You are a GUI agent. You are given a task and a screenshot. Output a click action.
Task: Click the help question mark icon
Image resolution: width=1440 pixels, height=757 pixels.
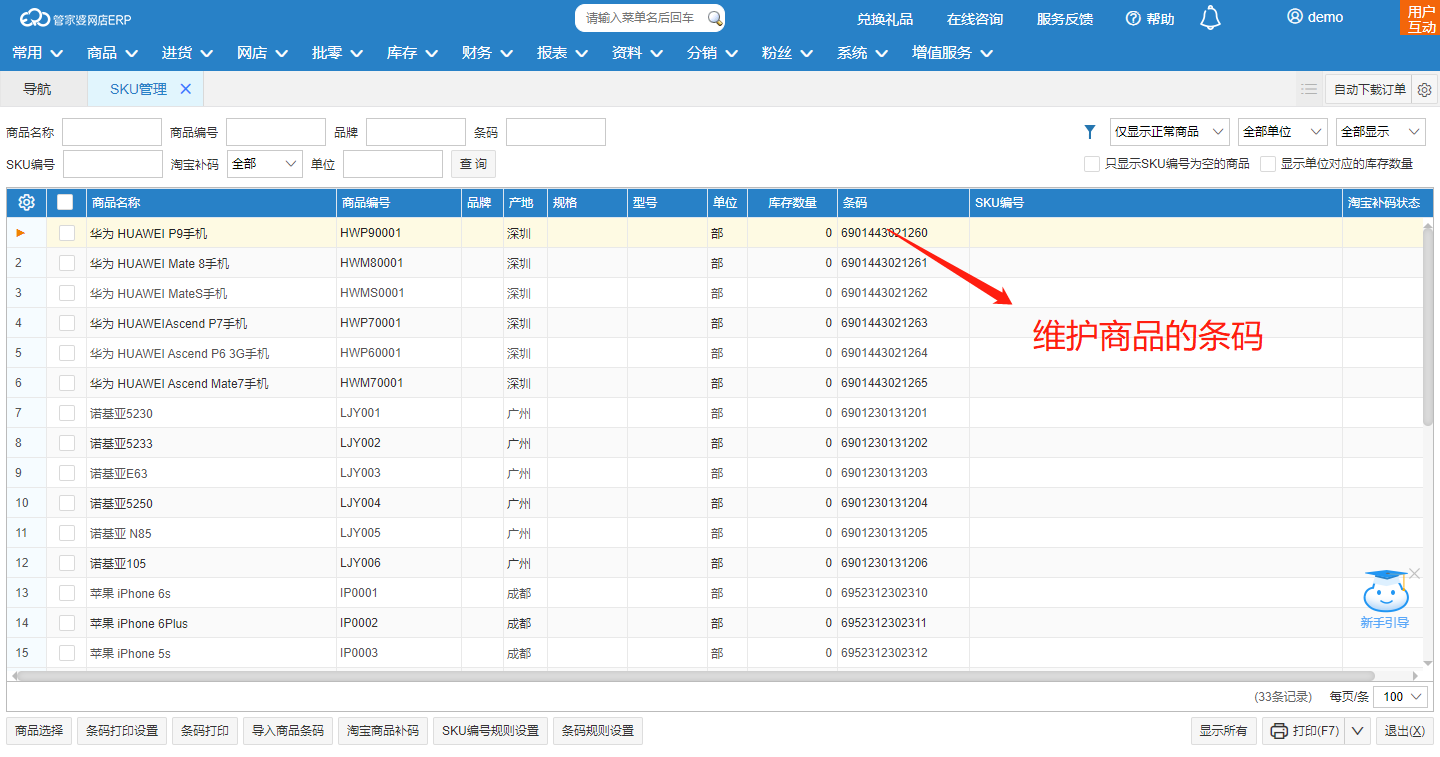click(1133, 18)
